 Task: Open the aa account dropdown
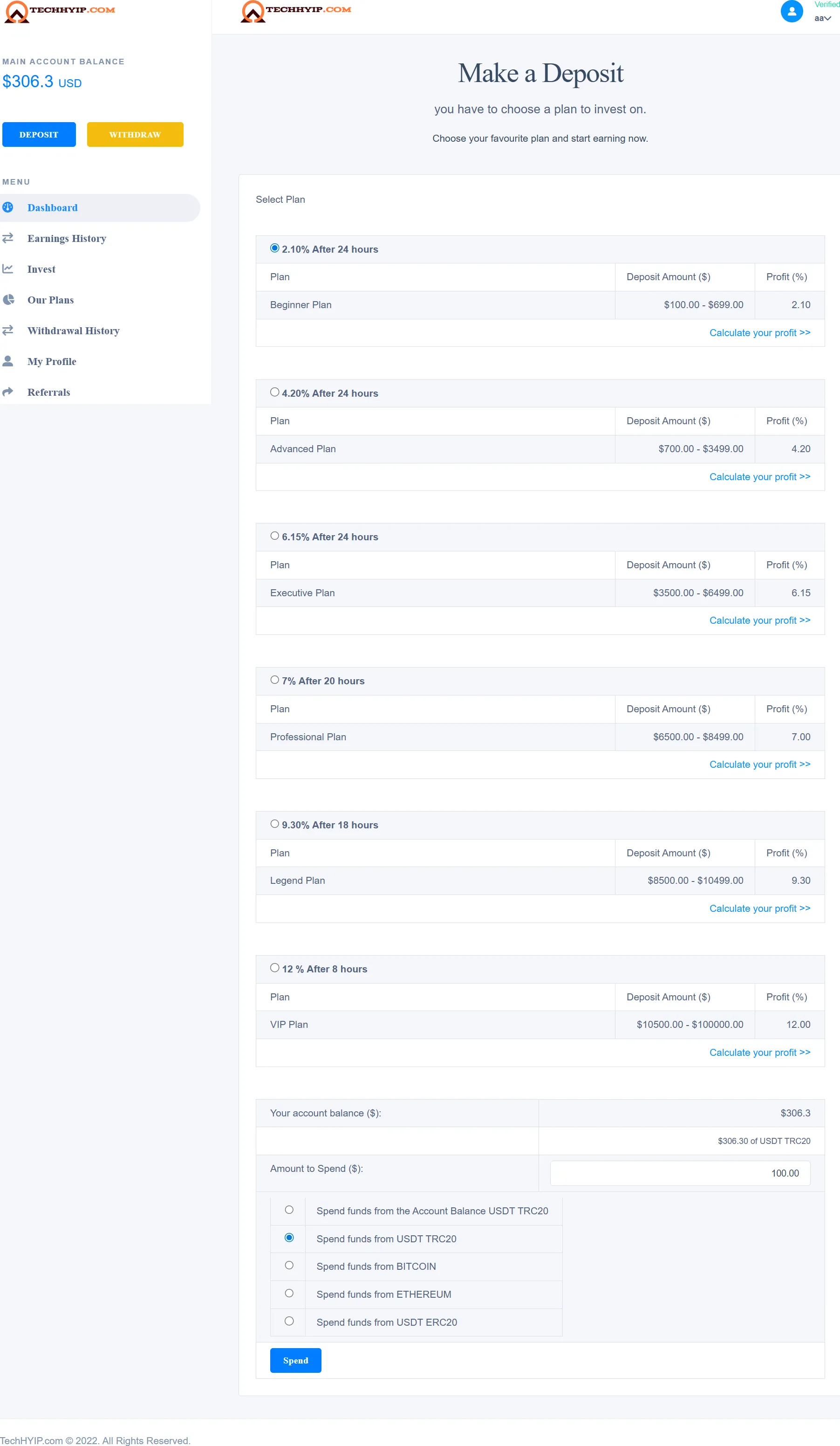coord(822,18)
